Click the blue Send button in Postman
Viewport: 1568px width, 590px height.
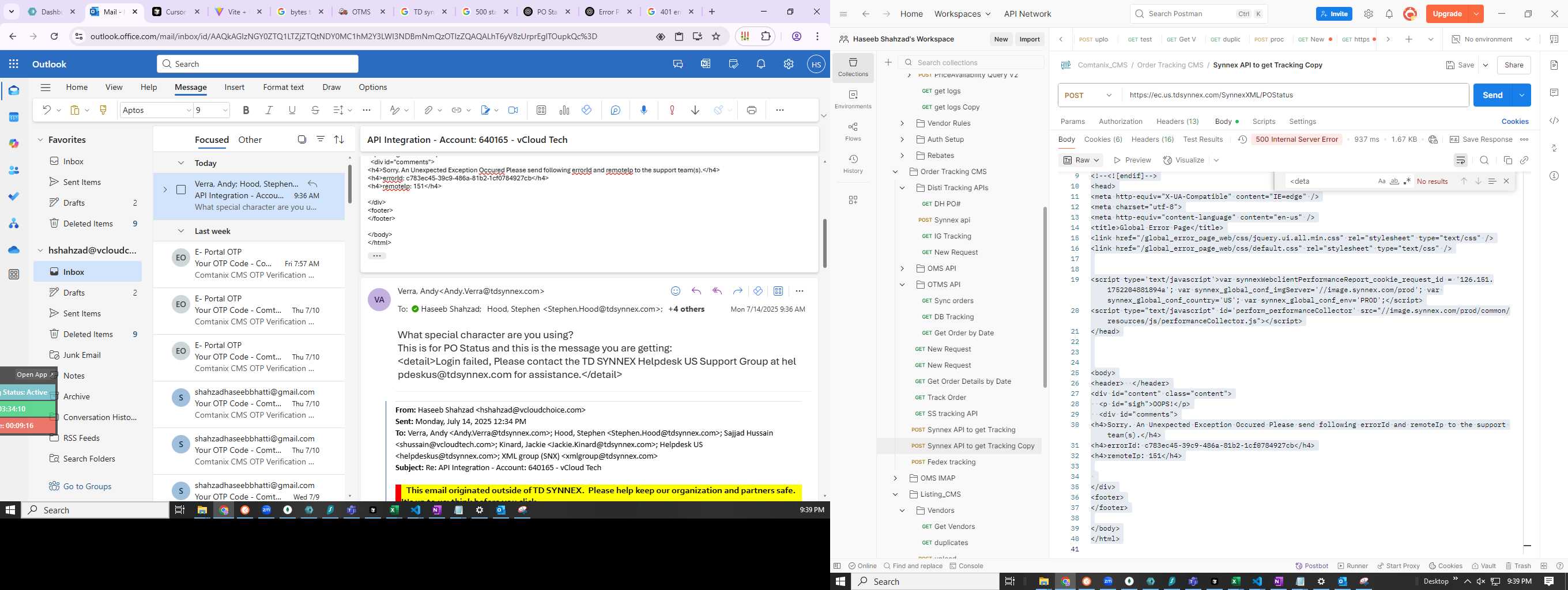[x=1492, y=95]
